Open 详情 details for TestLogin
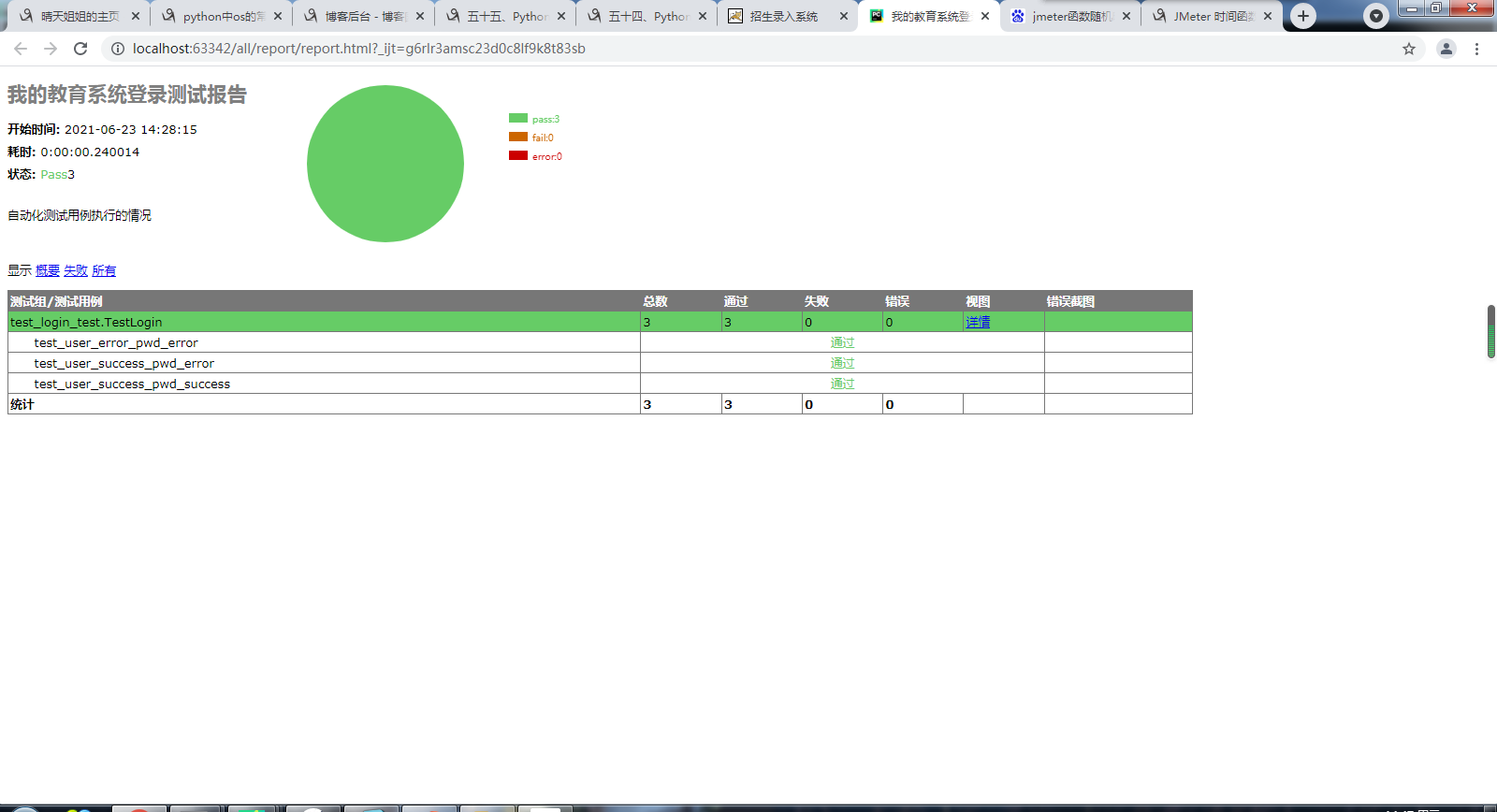This screenshot has width=1497, height=812. point(978,322)
